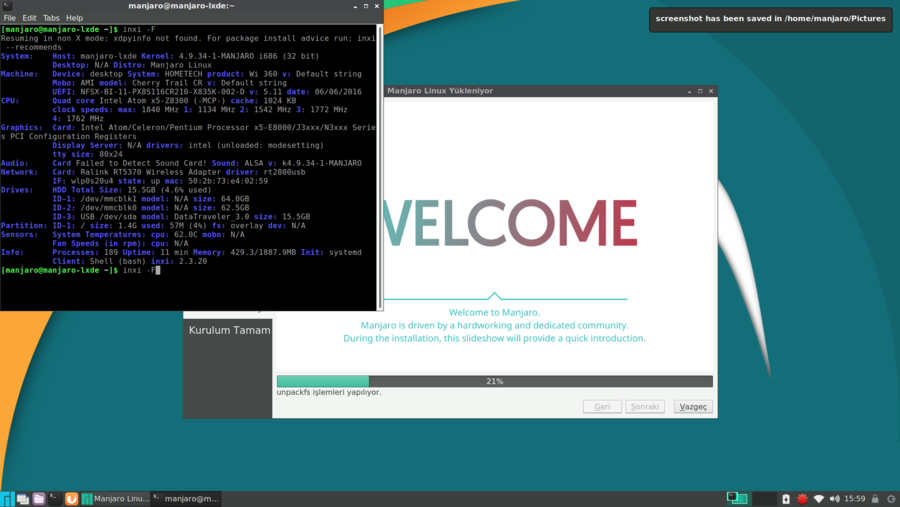
Task: Open the terminal File menu
Action: point(10,18)
